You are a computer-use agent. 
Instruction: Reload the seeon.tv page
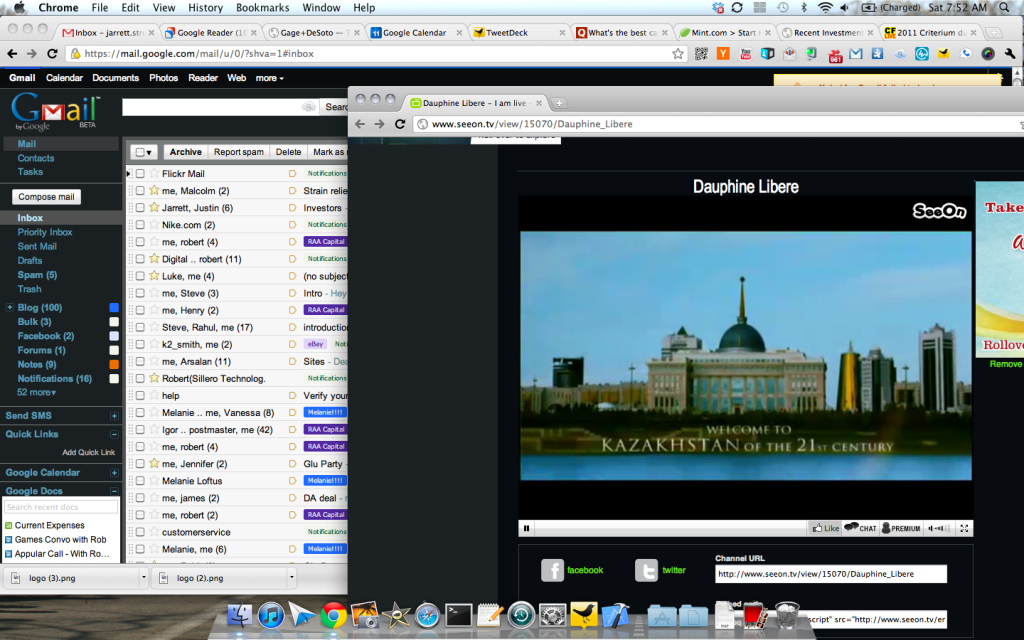pos(400,124)
